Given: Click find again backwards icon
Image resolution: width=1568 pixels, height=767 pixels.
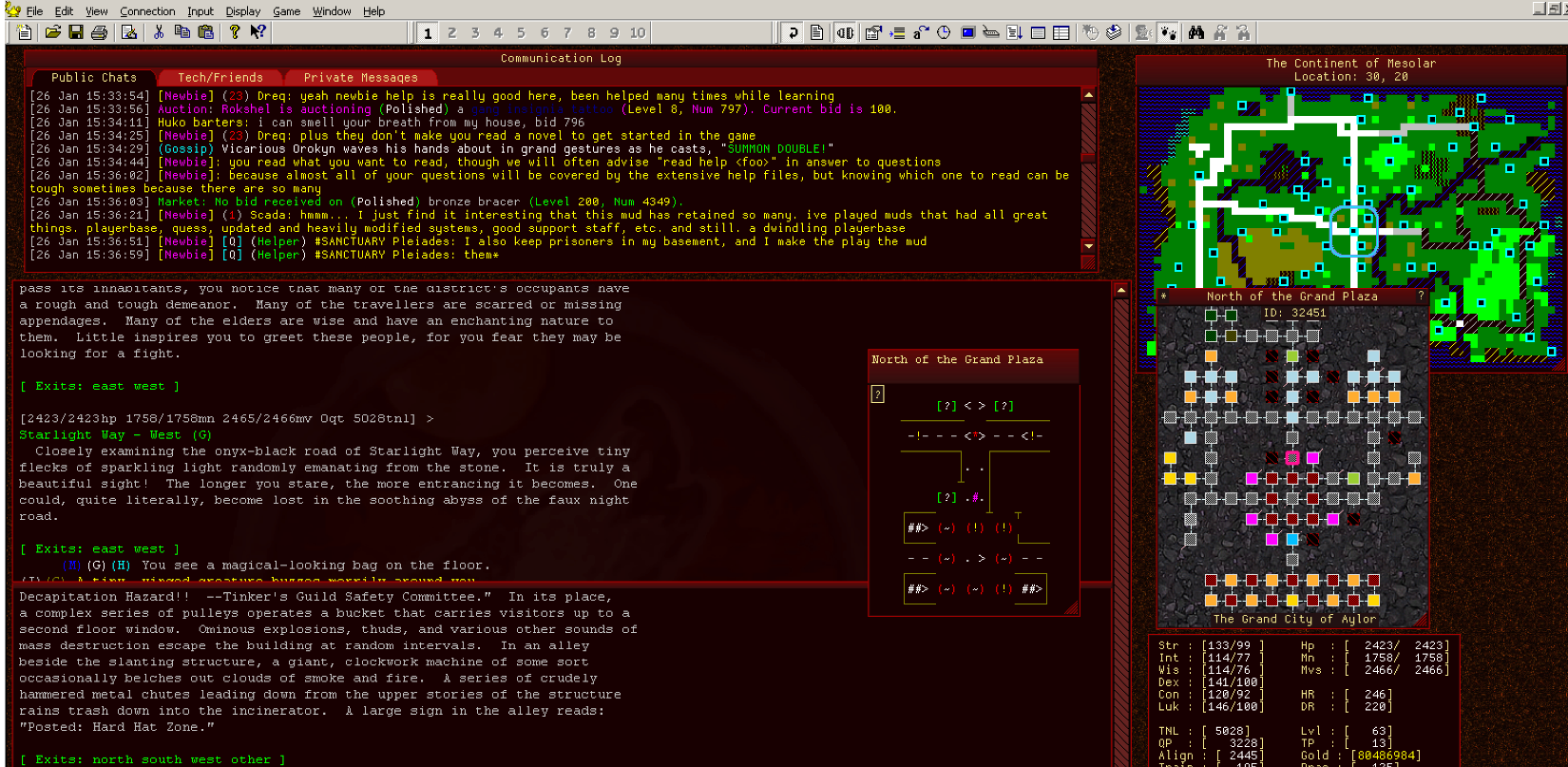Looking at the screenshot, I should [1220, 32].
